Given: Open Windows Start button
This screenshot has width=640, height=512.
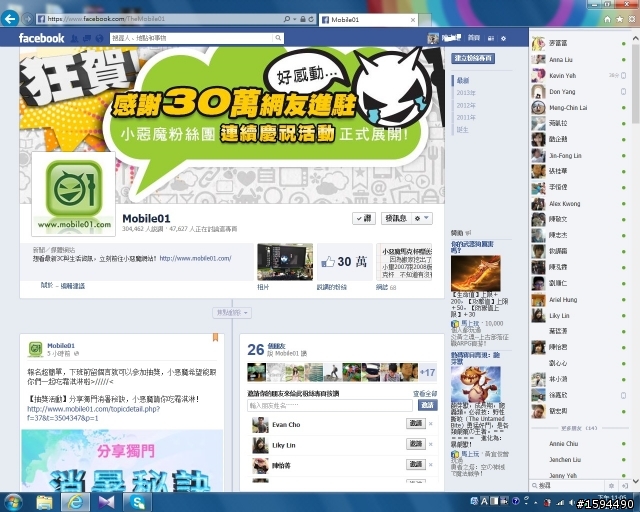Looking at the screenshot, I should point(13,502).
